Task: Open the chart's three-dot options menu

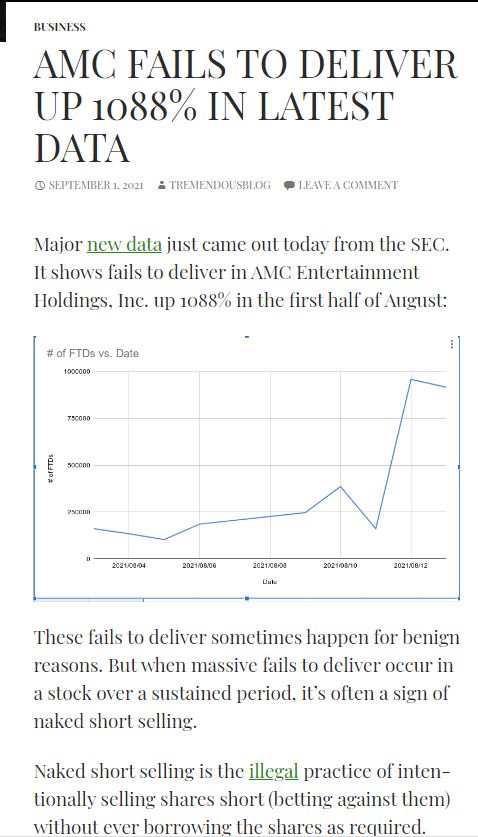Action: [x=452, y=344]
